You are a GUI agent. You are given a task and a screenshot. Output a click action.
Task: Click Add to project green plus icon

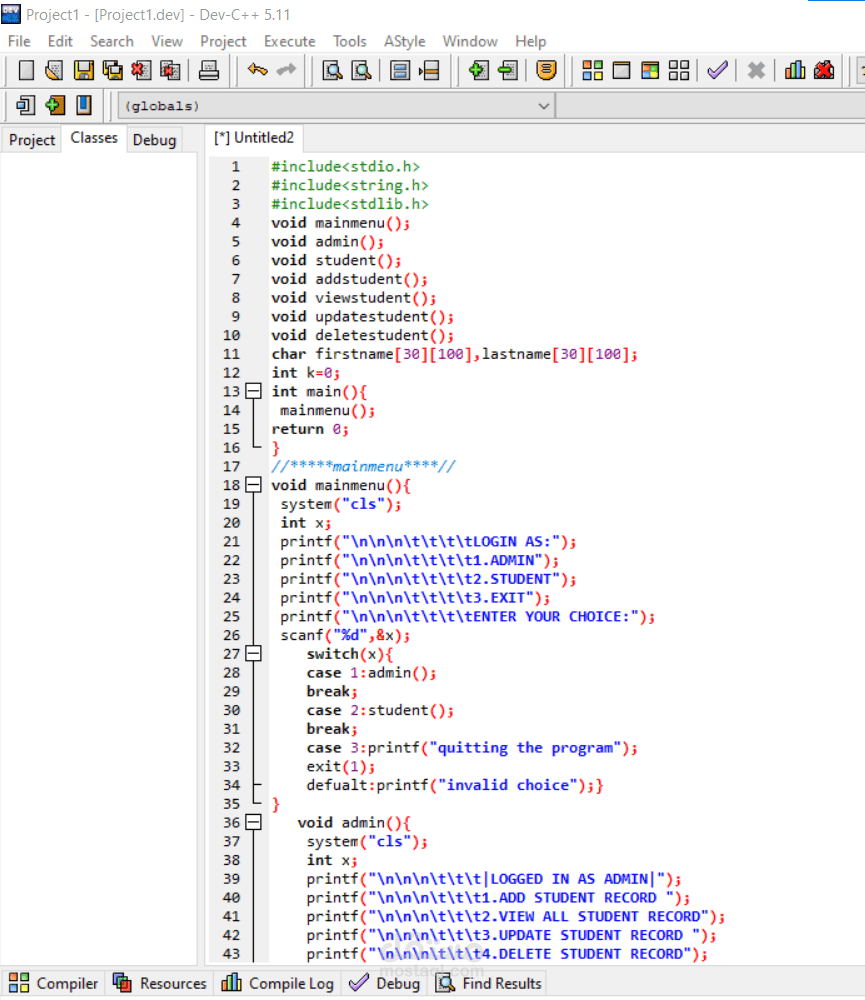[x=478, y=70]
